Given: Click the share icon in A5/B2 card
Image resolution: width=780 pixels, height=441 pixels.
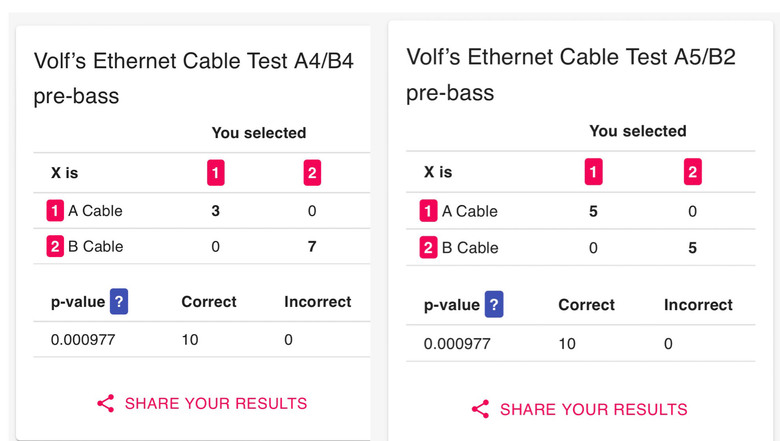Looking at the screenshot, I should [481, 409].
